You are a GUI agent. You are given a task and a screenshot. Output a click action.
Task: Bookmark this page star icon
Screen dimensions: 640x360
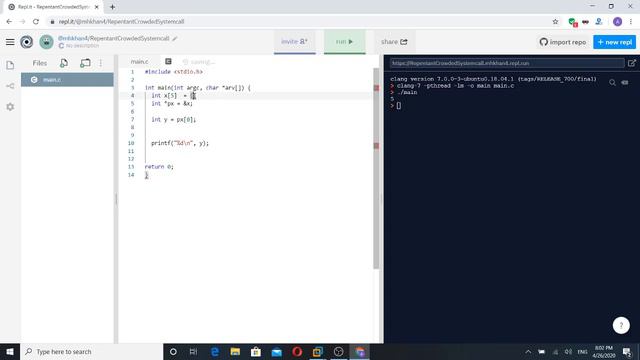(x=555, y=22)
